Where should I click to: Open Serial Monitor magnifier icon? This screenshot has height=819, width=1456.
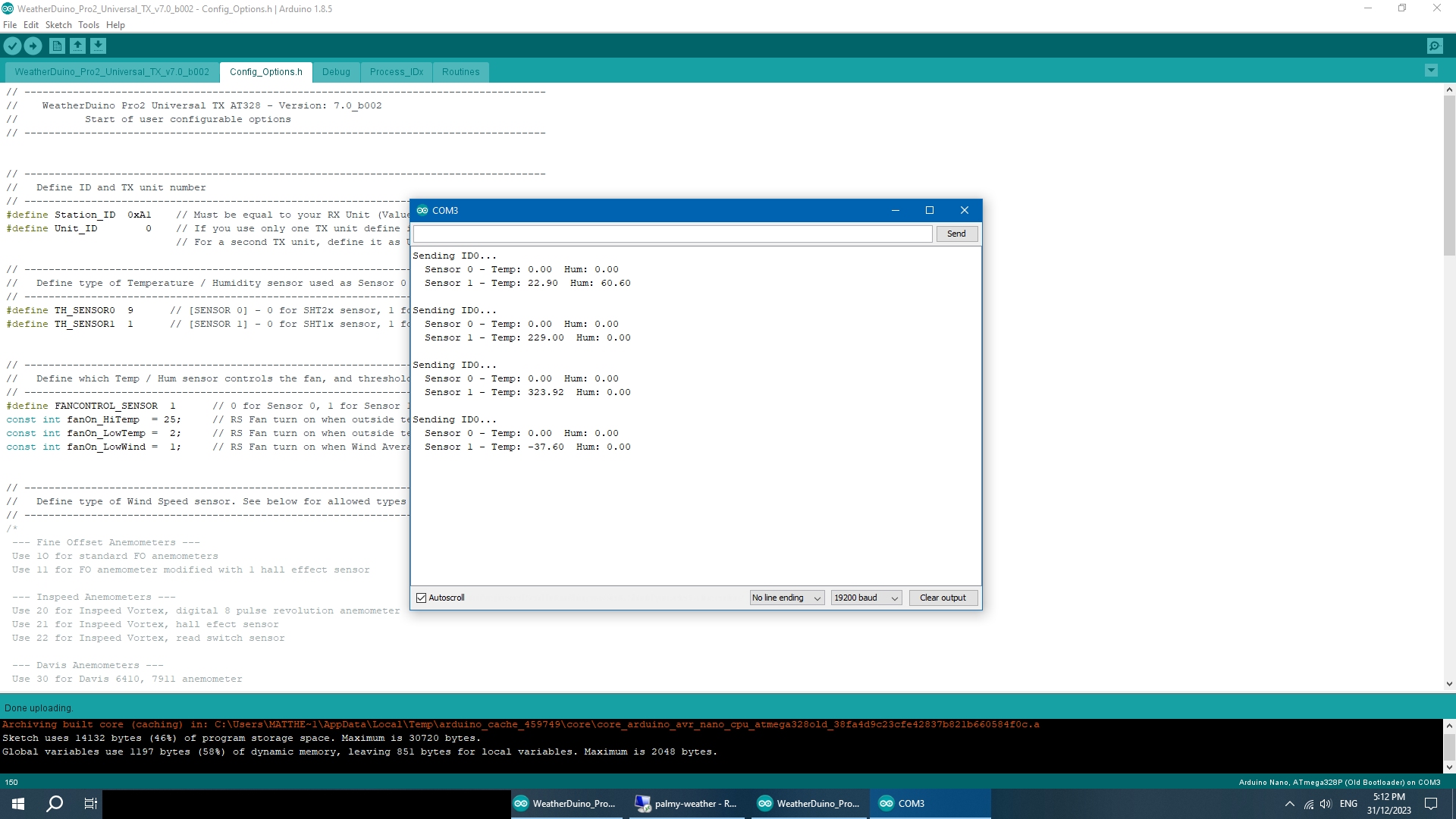(x=1435, y=46)
